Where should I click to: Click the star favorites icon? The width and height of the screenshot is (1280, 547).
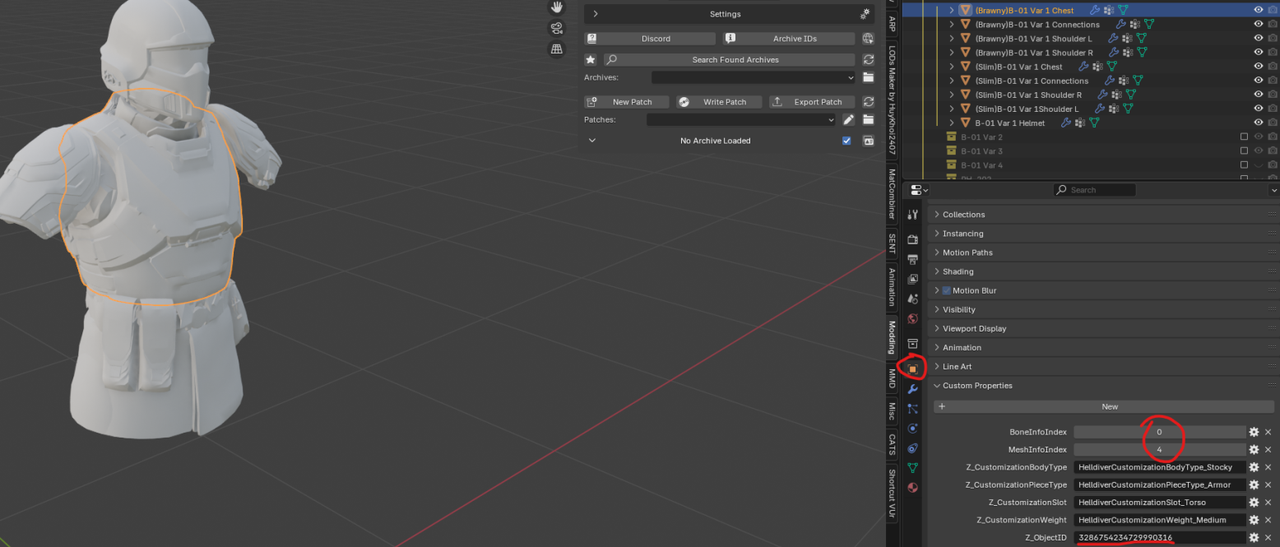coord(590,60)
